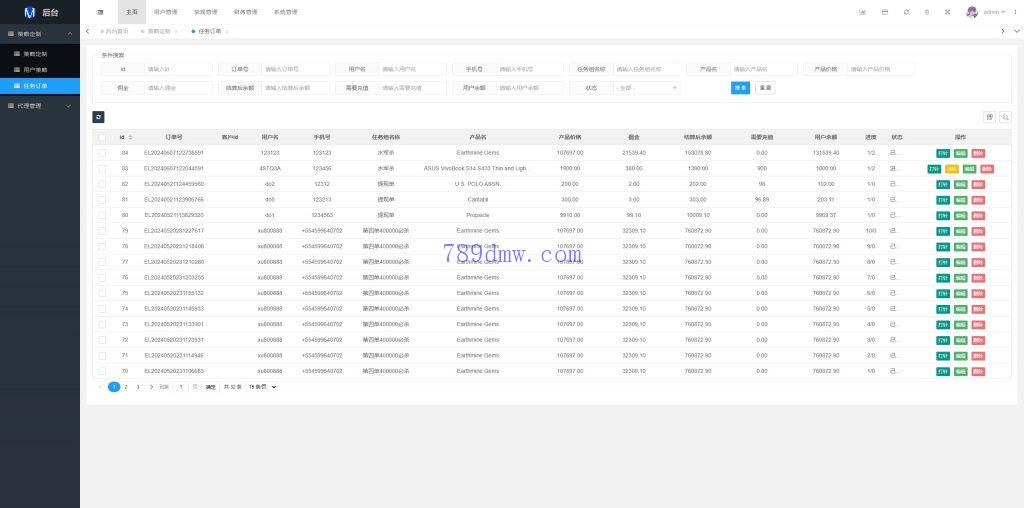This screenshot has height=508, width=1024.
Task: Open the statistics chart icon in header
Action: 862,12
